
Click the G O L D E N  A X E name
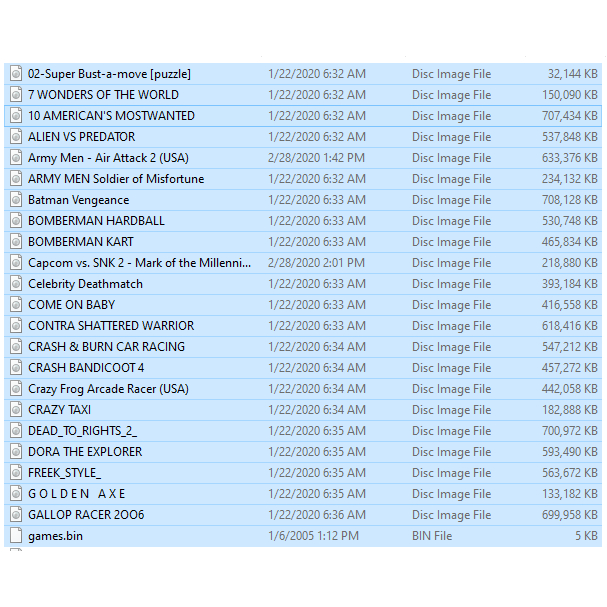[76, 494]
